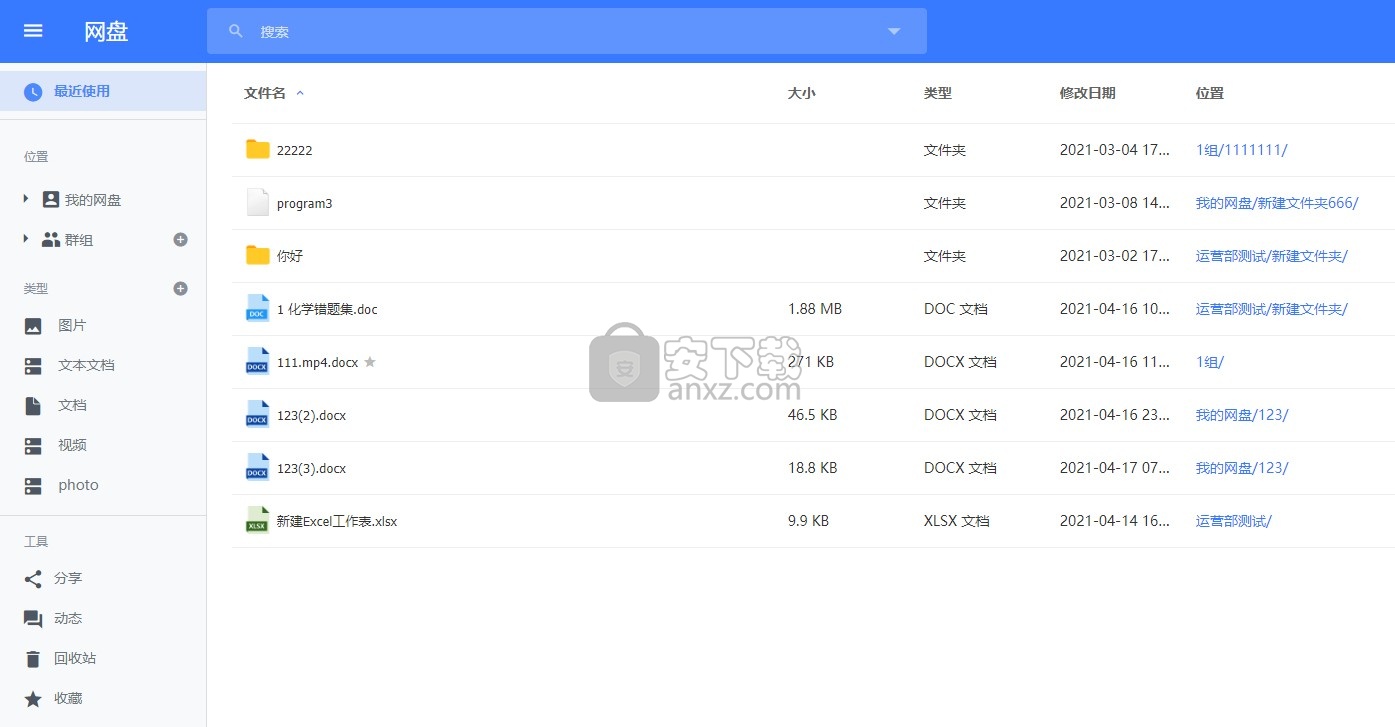Screen dimensions: 1395x727
Task: Select the file 123(3).docx
Action: [x=312, y=468]
